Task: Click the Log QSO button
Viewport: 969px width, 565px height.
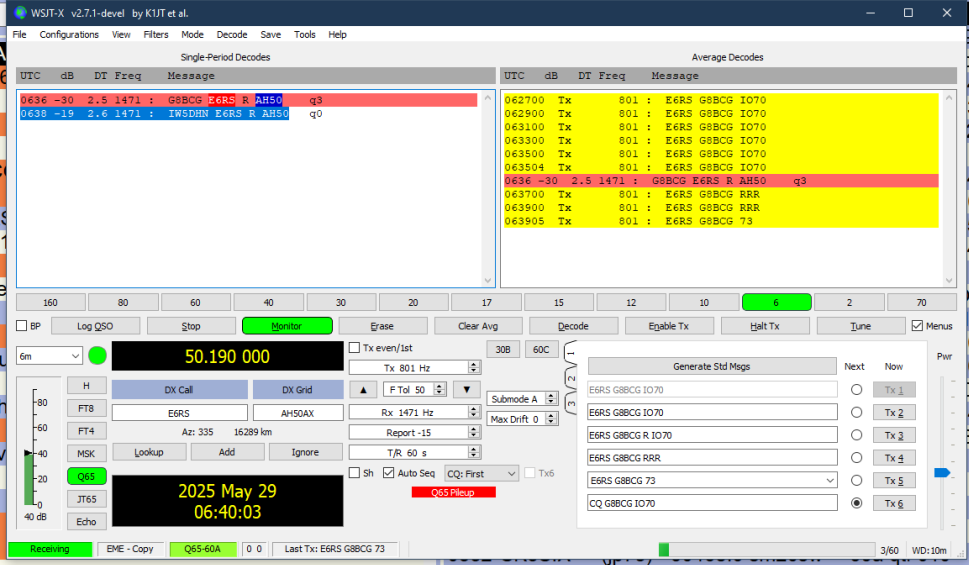Action: [96, 326]
